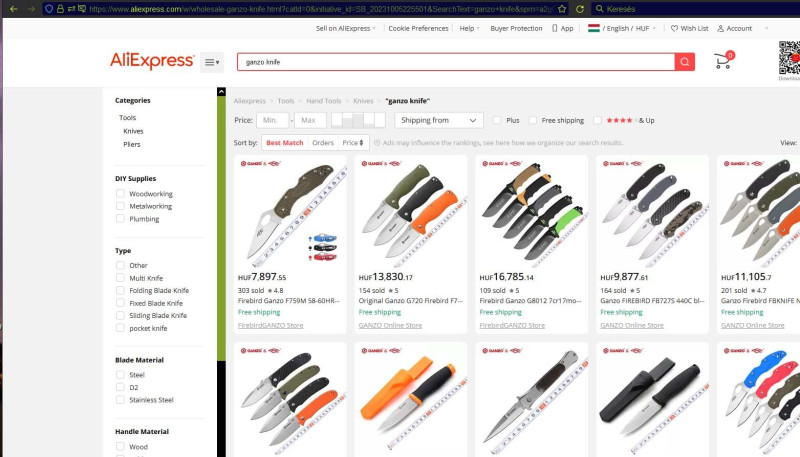
Task: Go to Hand Tools breadcrumb
Action: (323, 101)
